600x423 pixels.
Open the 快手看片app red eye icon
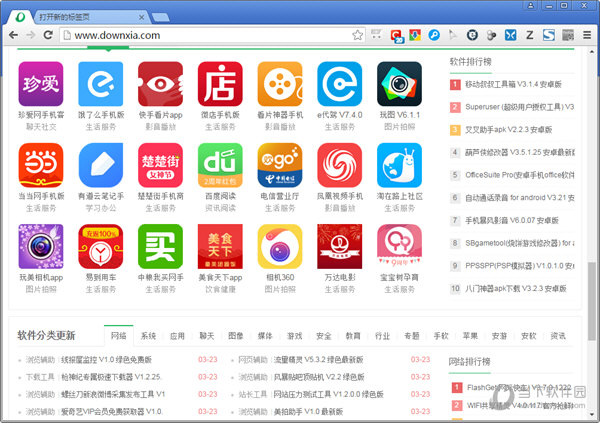pyautogui.click(x=160, y=84)
